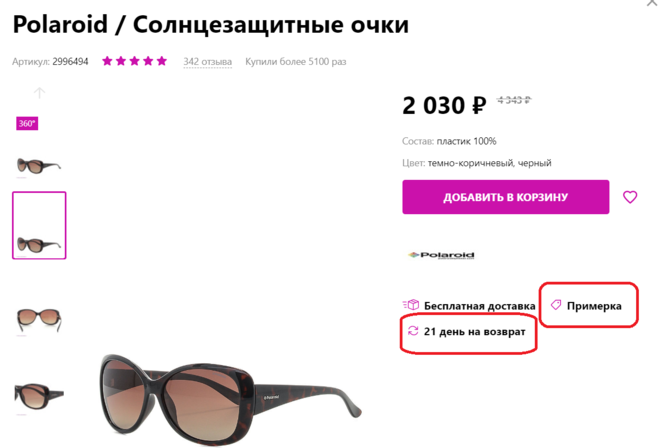
Task: Open the Polaroid brand logo
Action: click(441, 255)
